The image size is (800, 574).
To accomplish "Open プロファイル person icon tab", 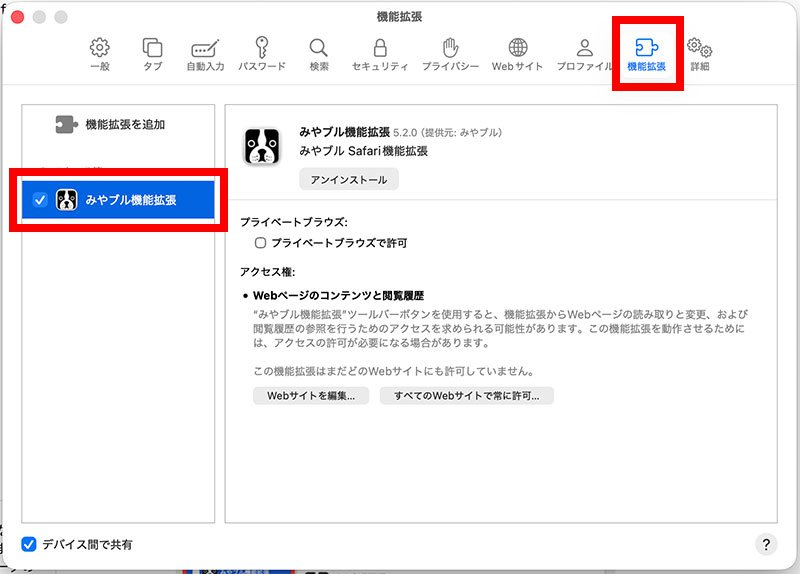I will [585, 54].
